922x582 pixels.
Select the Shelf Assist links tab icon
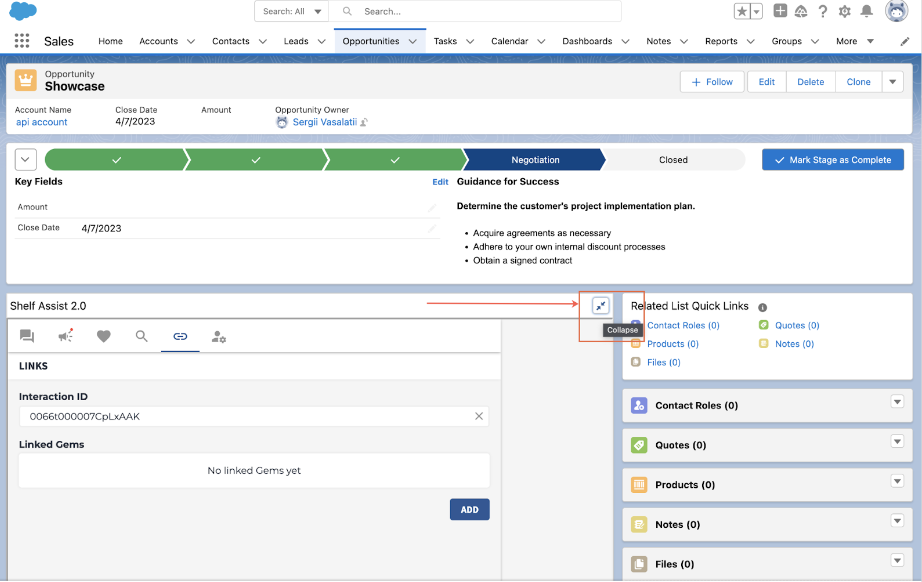(180, 336)
